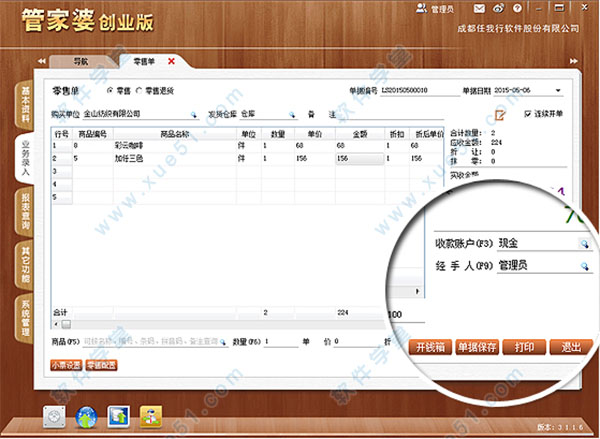
Task: Open 系统管理 side tab
Action: [x=25, y=318]
